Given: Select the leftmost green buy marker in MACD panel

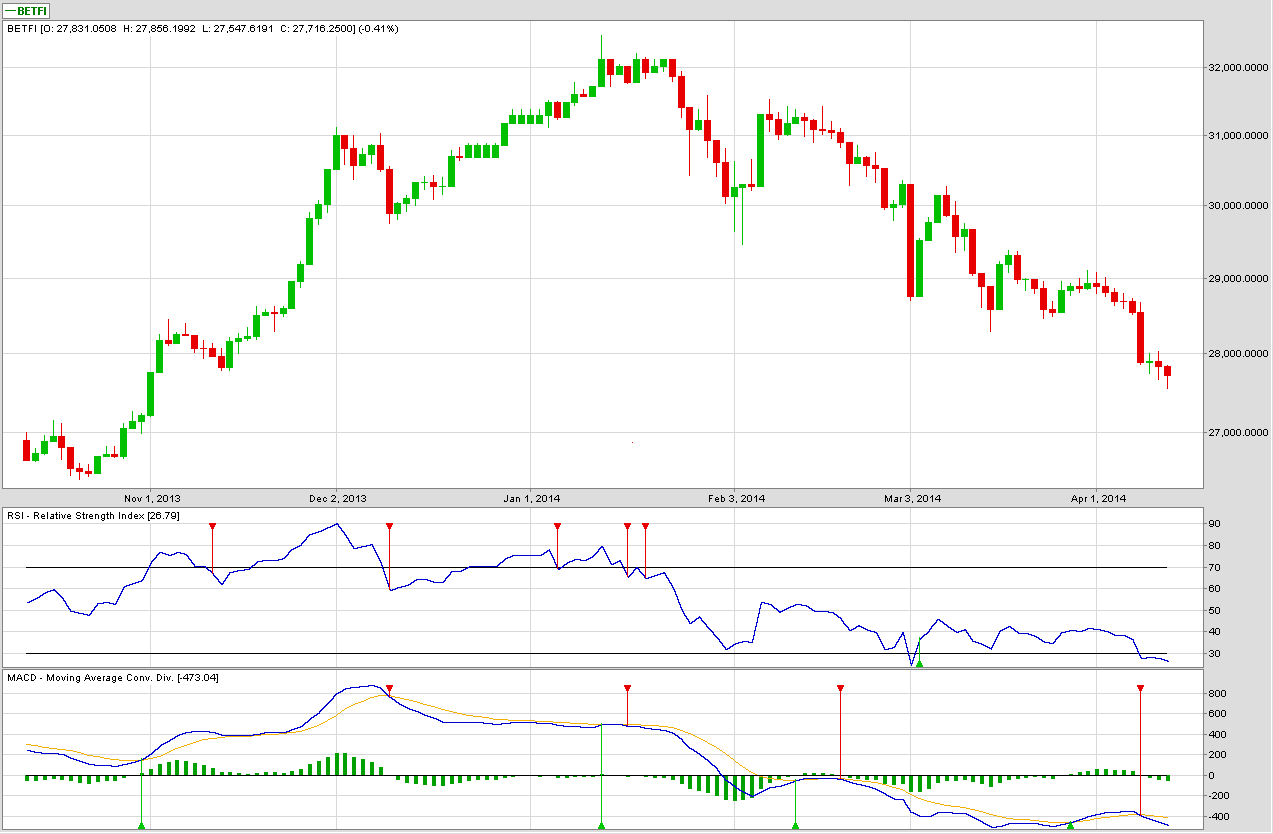Looking at the screenshot, I should tap(141, 825).
